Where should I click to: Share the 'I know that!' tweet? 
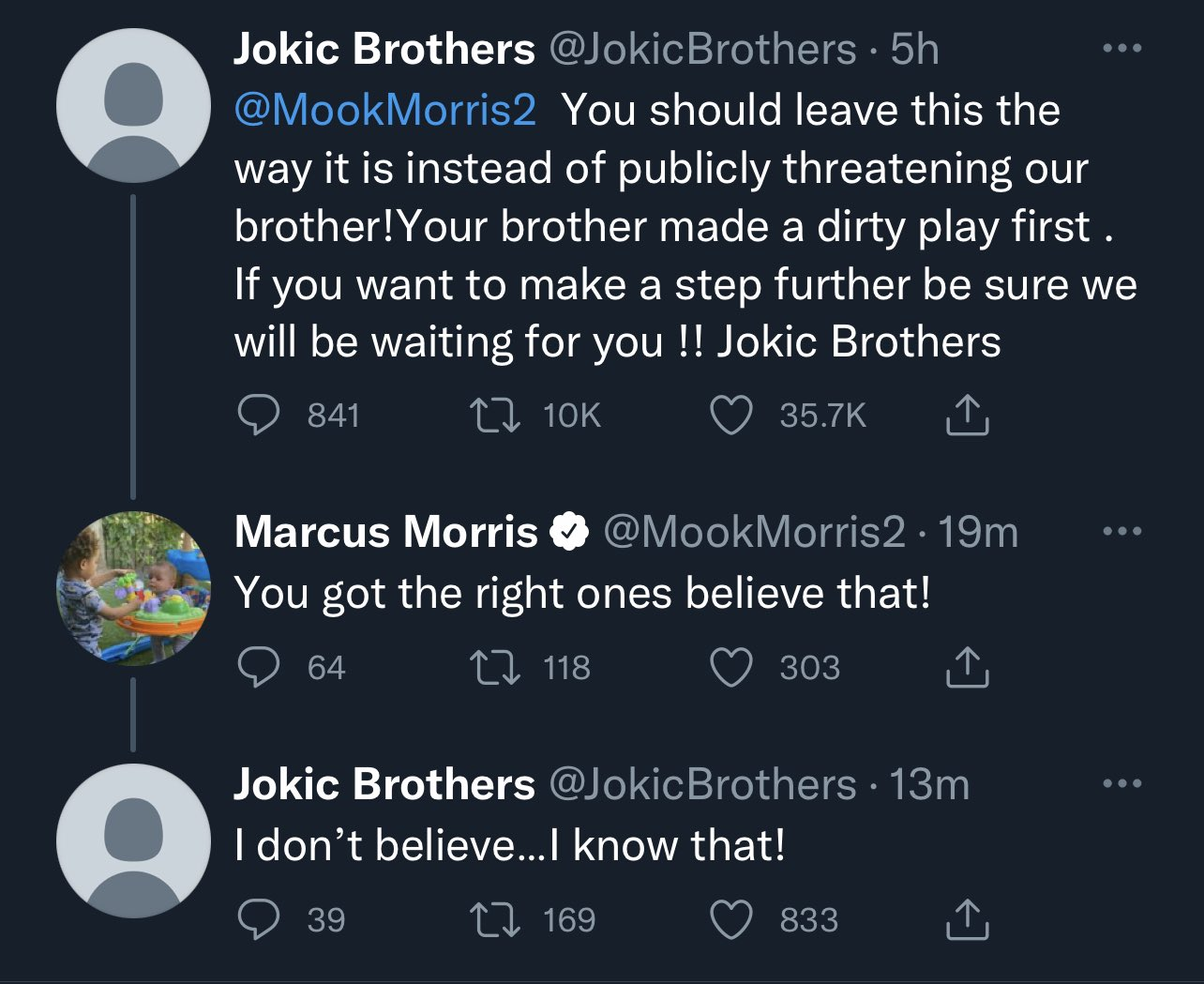click(x=967, y=919)
